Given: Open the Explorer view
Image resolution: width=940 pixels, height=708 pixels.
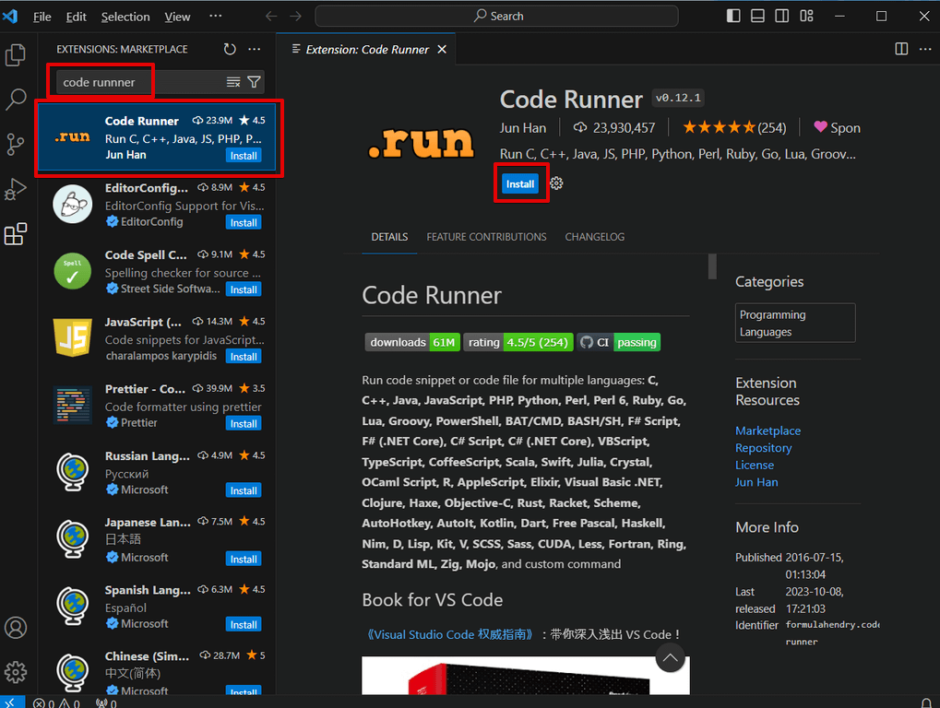Looking at the screenshot, I should (15, 57).
